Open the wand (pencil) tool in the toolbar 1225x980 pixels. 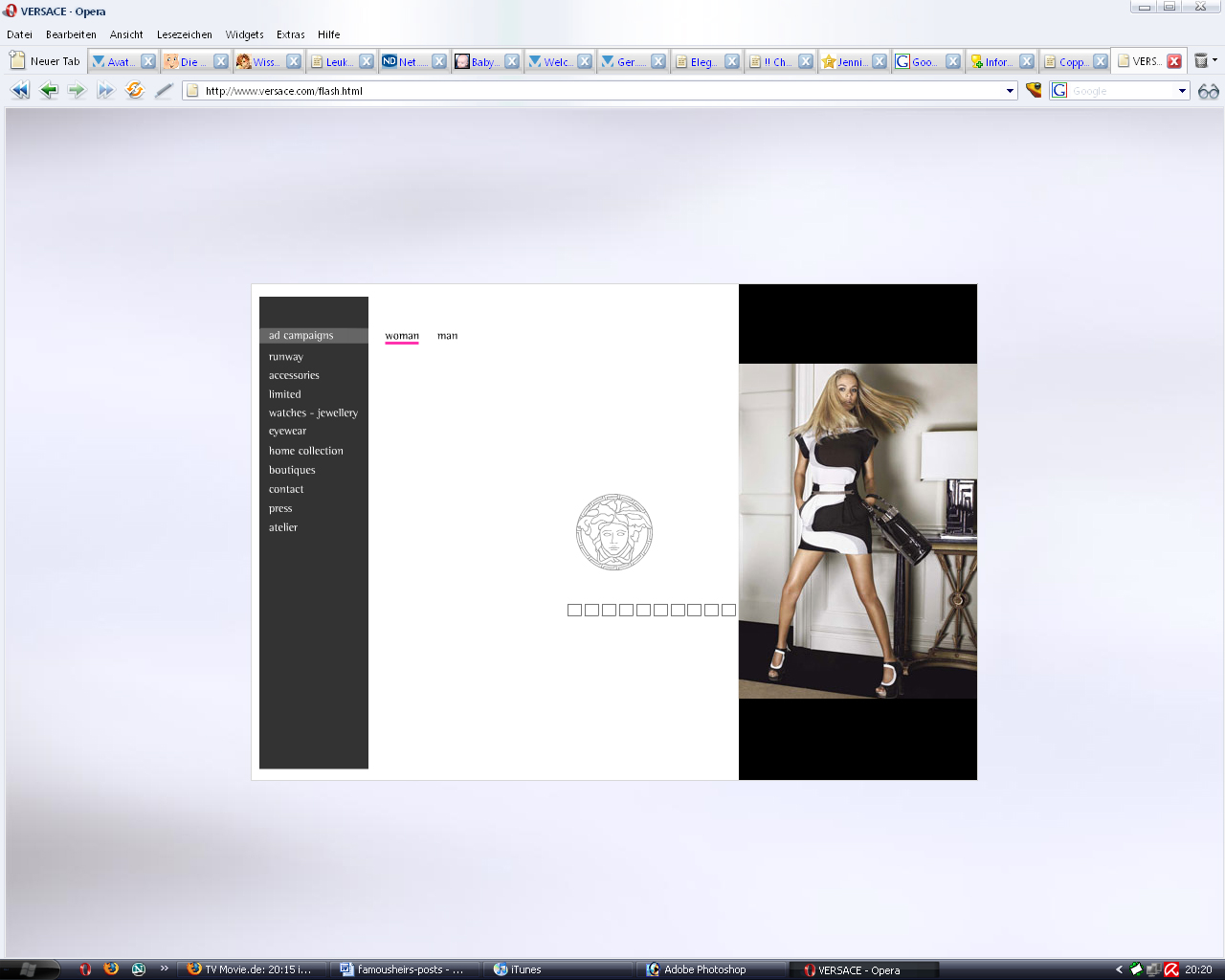(164, 90)
